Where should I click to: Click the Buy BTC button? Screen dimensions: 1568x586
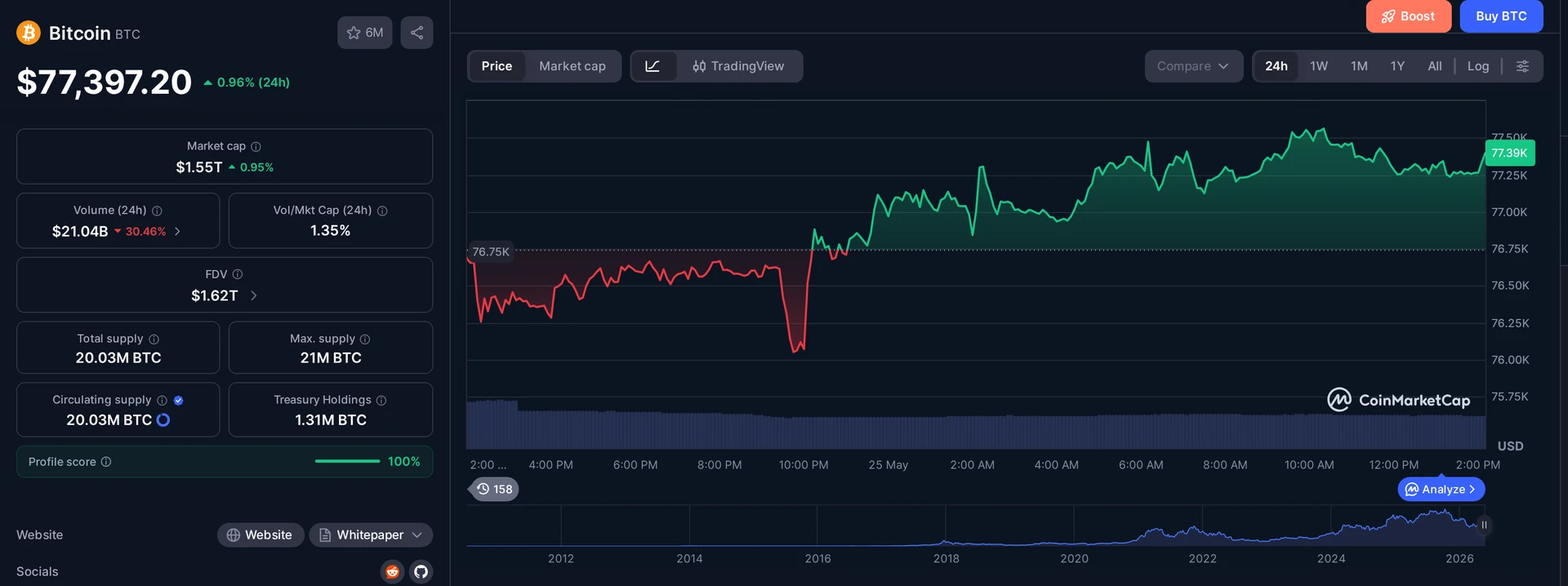(x=1501, y=16)
